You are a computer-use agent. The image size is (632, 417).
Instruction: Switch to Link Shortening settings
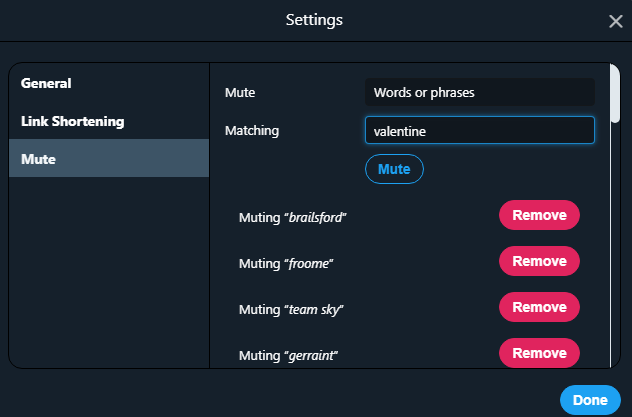72,121
